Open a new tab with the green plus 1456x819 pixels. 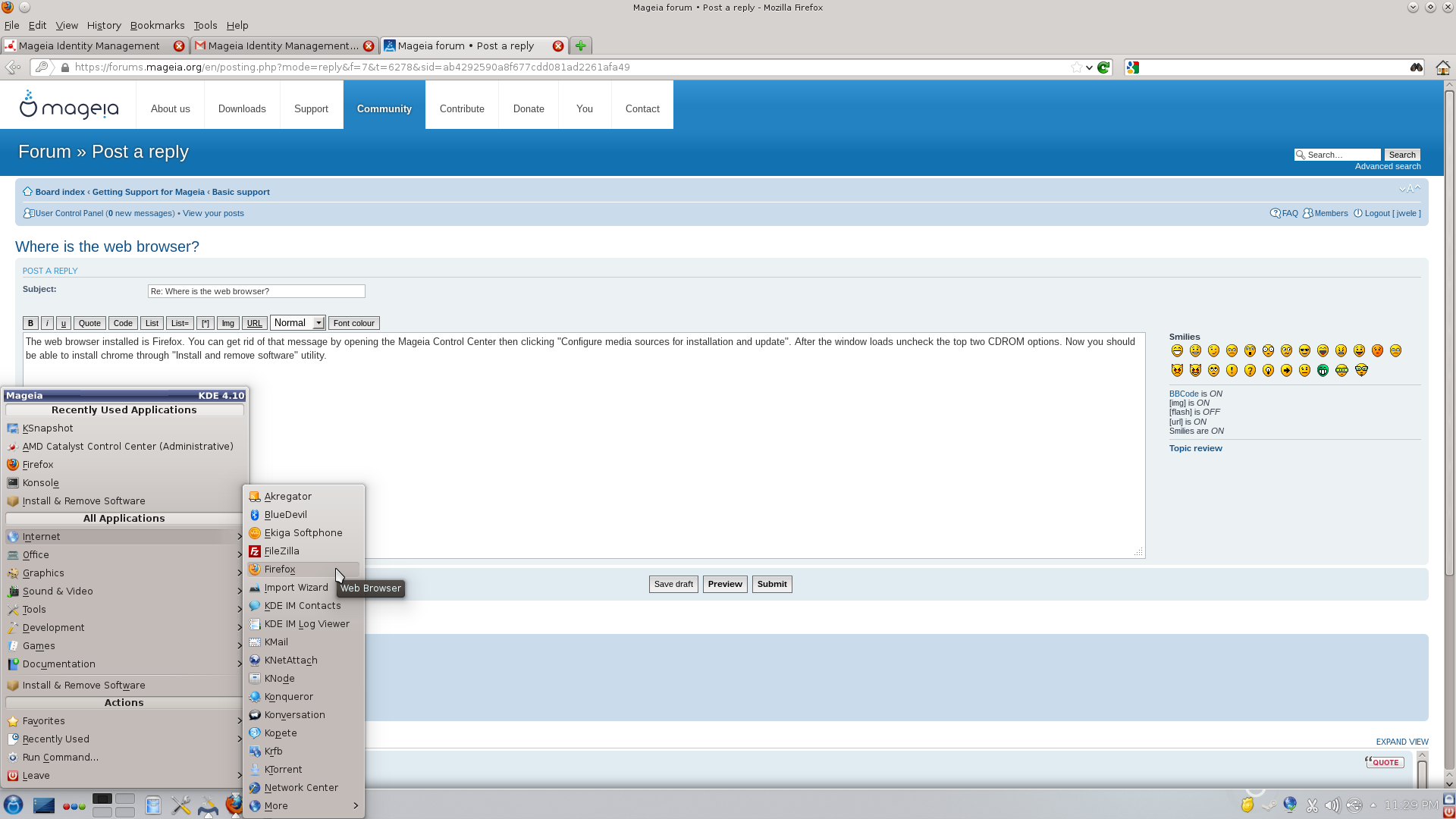[580, 46]
